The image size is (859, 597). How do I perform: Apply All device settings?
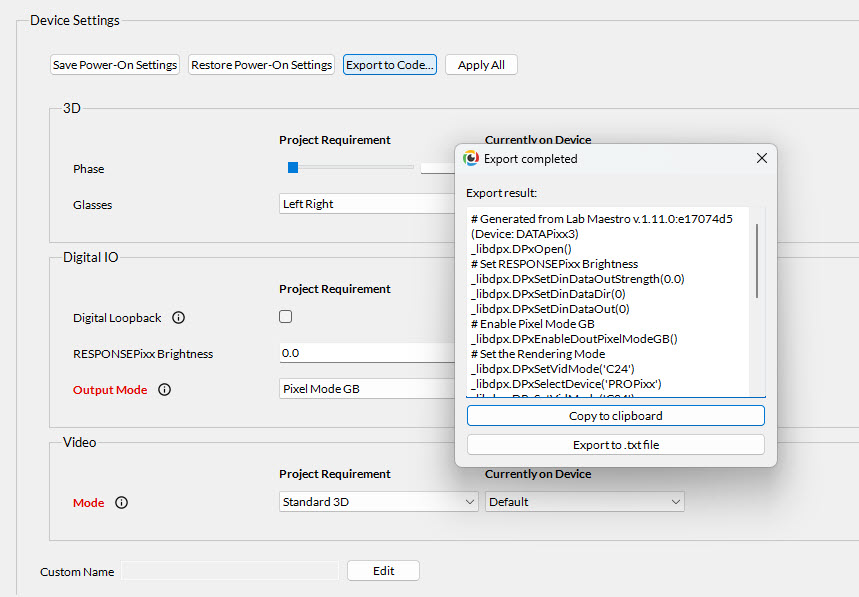coord(481,65)
